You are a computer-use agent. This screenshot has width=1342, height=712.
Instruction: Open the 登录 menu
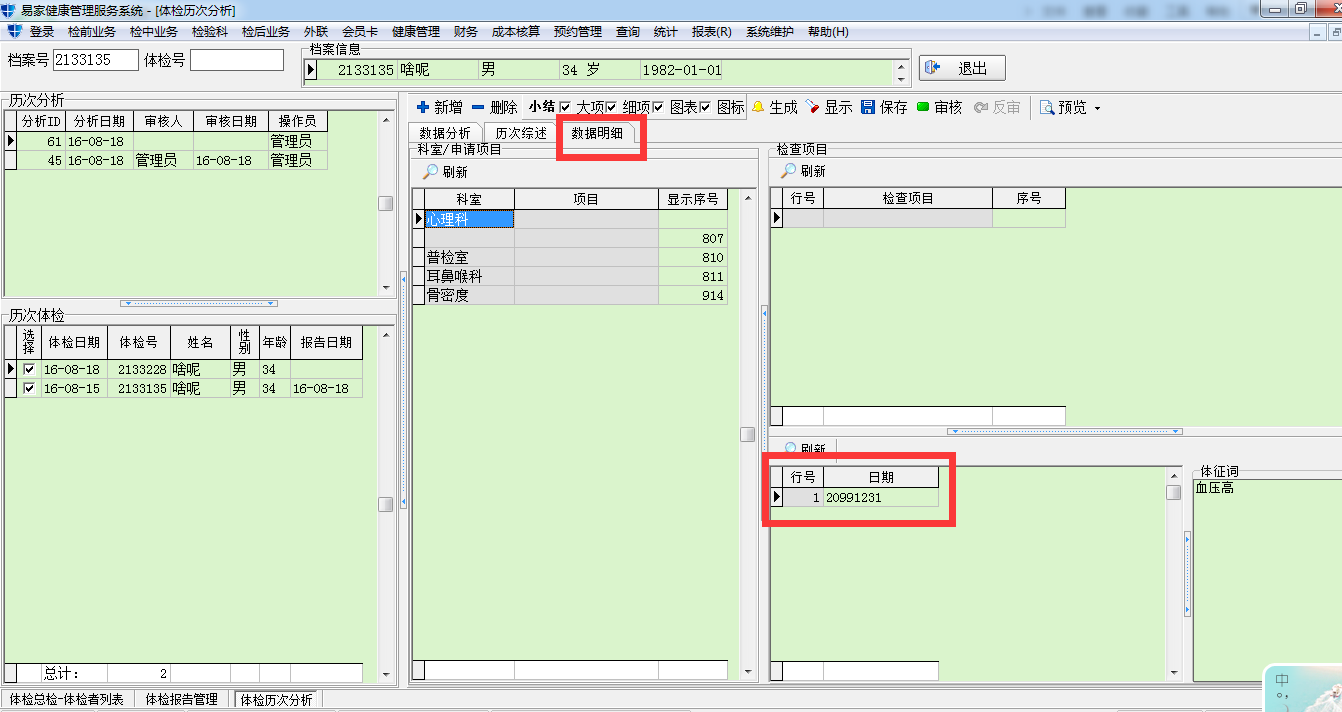[42, 32]
